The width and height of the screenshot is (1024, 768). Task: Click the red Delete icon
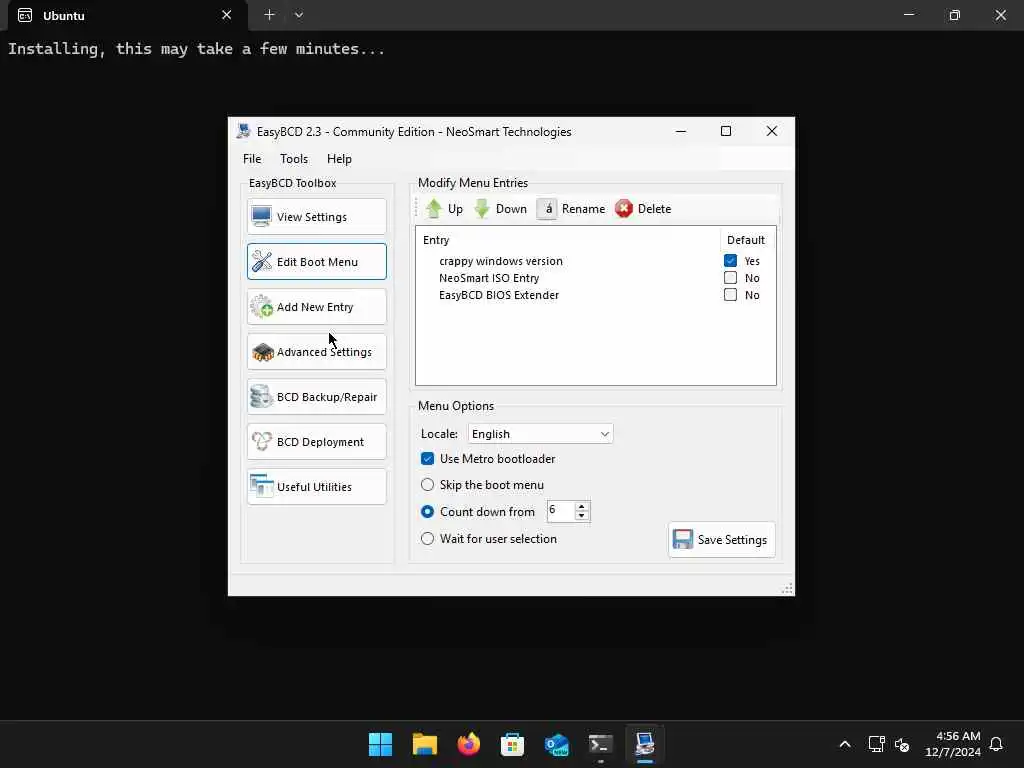click(x=624, y=209)
